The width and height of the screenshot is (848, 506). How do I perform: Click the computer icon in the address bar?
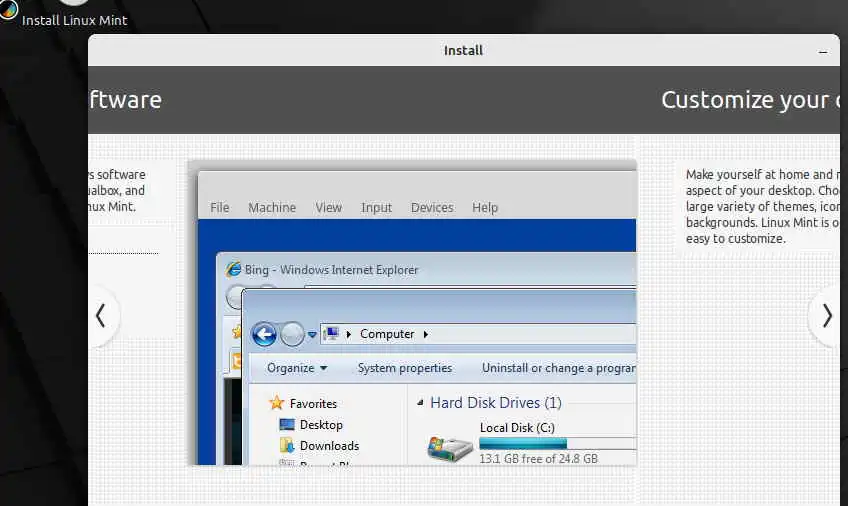point(332,334)
